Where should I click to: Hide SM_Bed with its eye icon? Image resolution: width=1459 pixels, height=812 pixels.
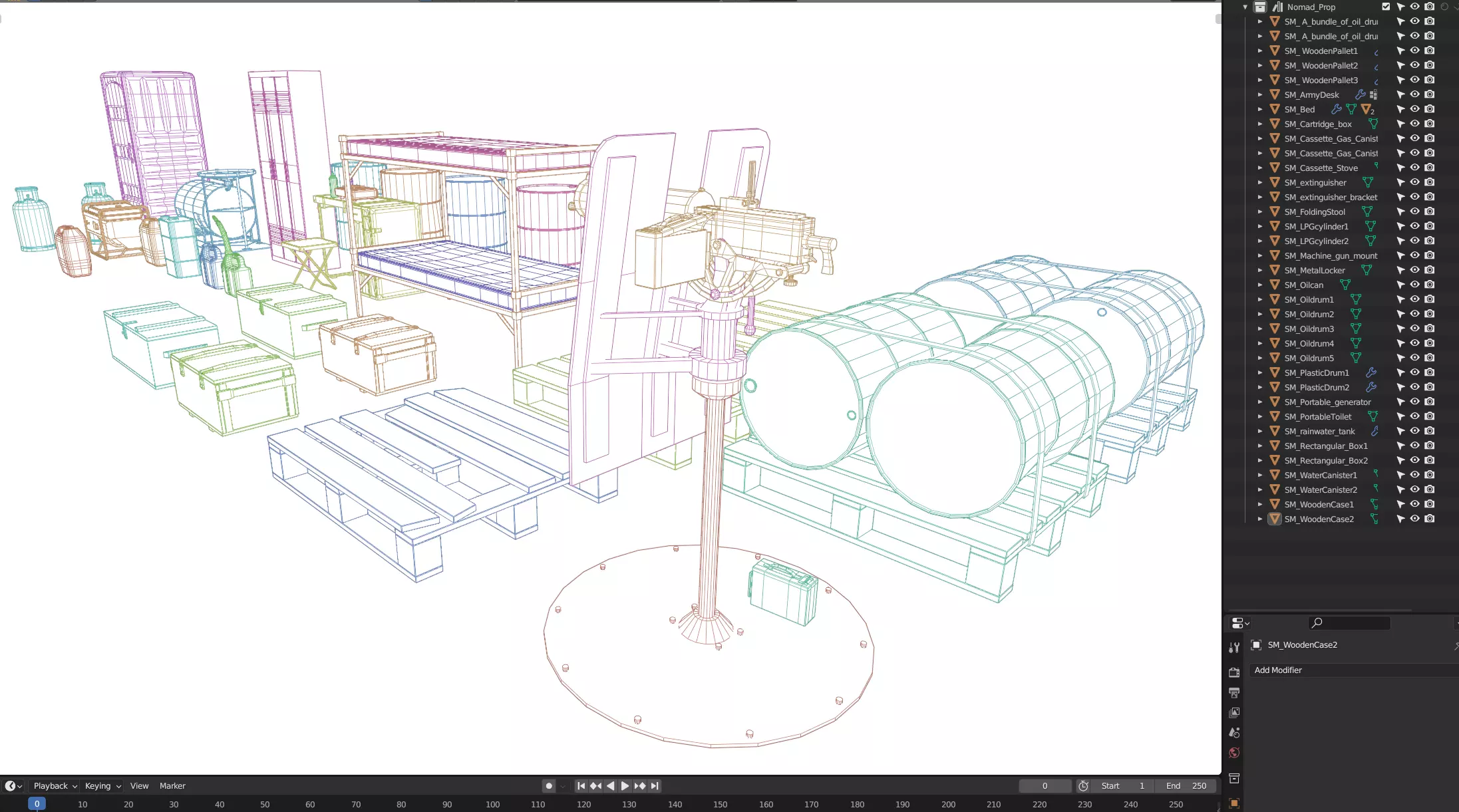[x=1414, y=109]
